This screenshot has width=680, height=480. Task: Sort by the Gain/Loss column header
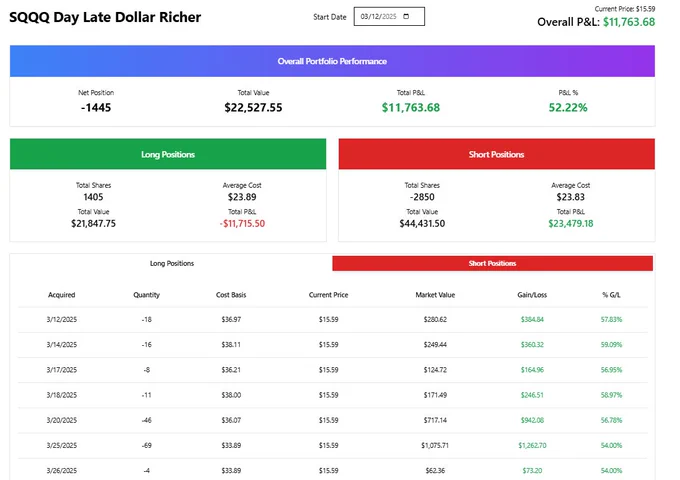click(x=532, y=295)
